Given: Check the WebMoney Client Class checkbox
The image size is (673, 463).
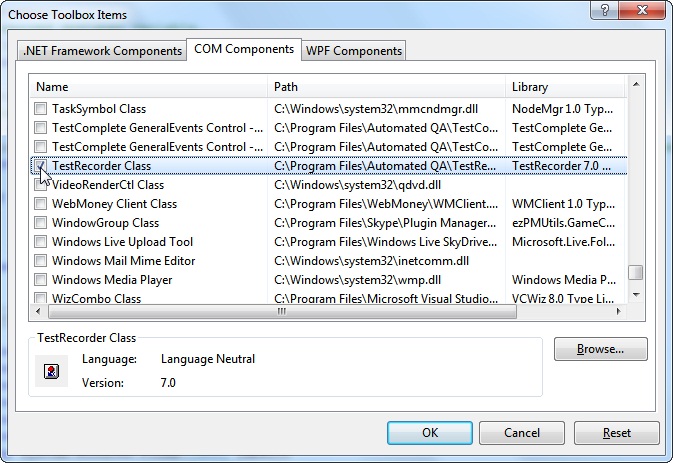Looking at the screenshot, I should [40, 204].
